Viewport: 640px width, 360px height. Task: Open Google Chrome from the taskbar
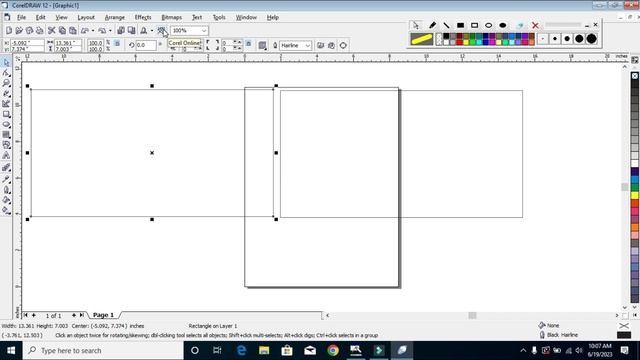point(333,350)
